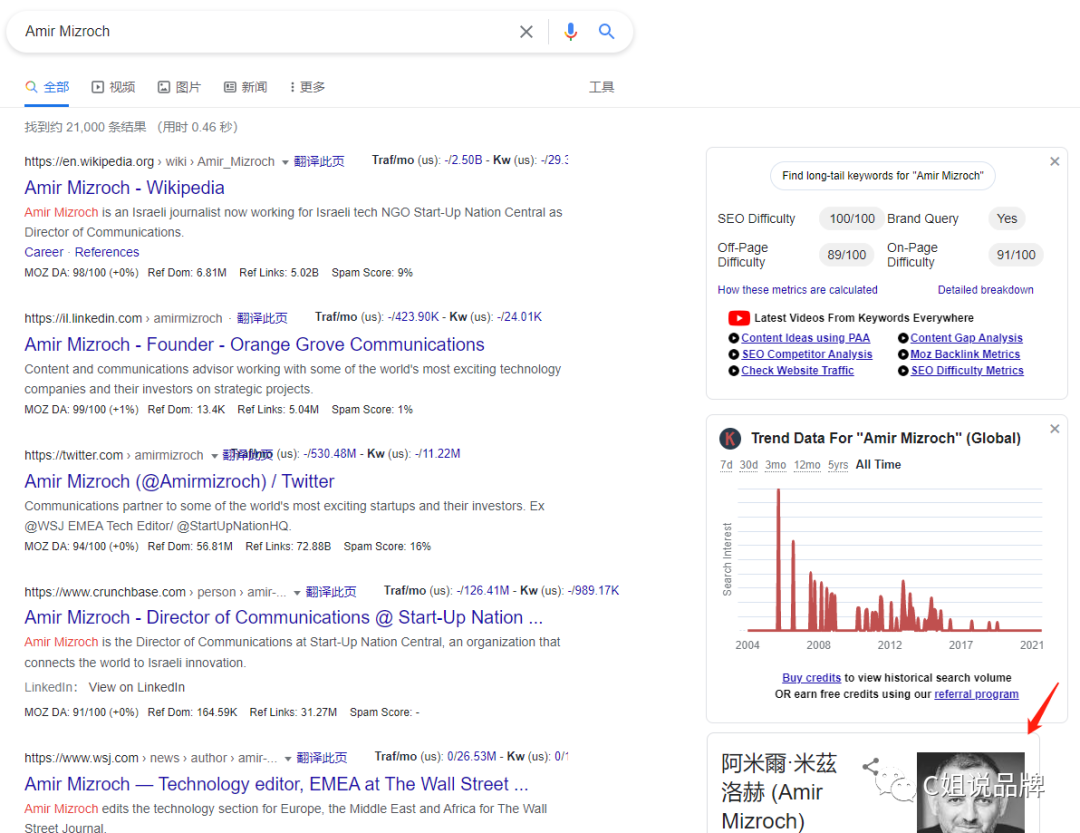Screen dimensions: 1080x833
Task: Switch trend view to 12mo
Action: coord(807,464)
